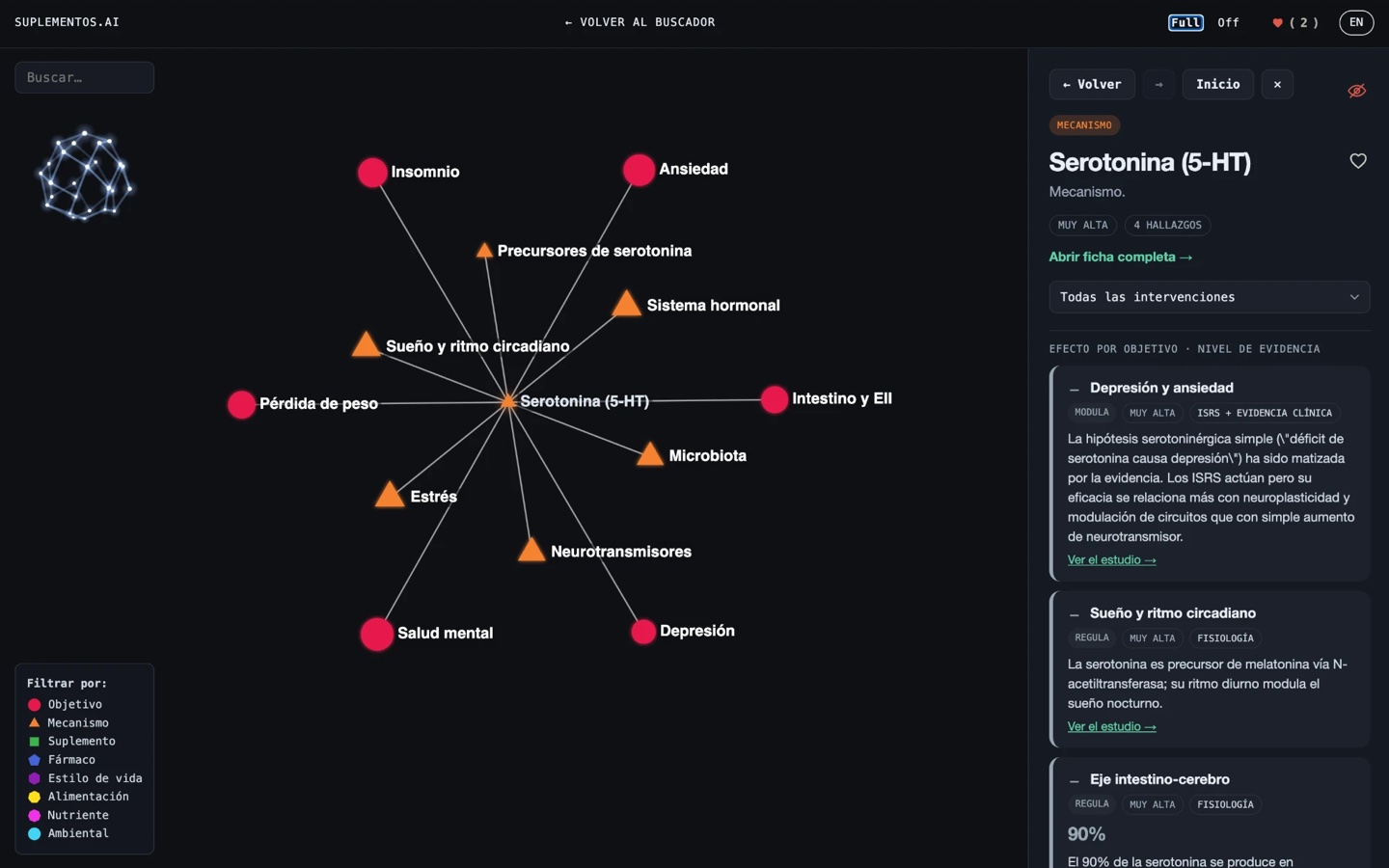Toggle language to EN
This screenshot has width=1389, height=868.
coord(1356,22)
